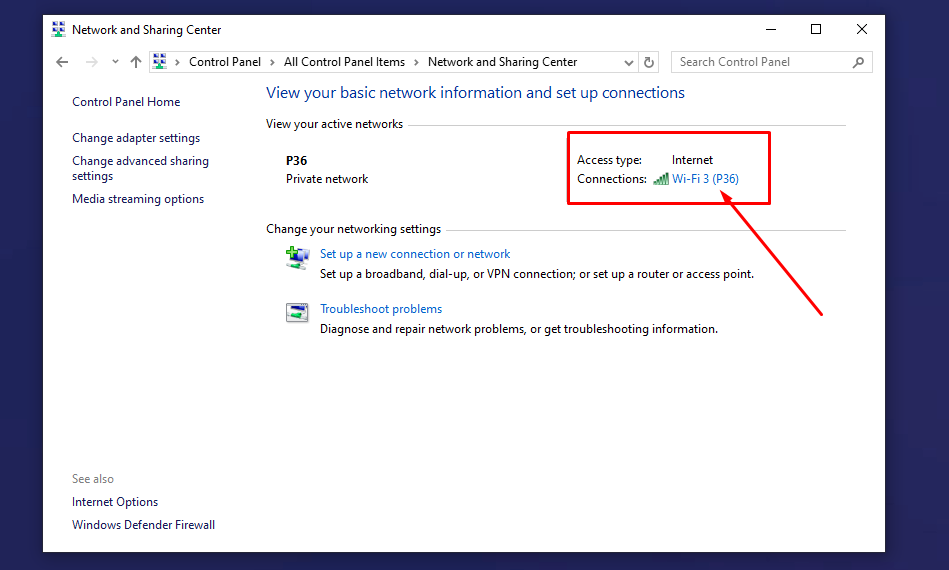Open the Wi-Fi 3 (P36) connection link

tap(705, 179)
